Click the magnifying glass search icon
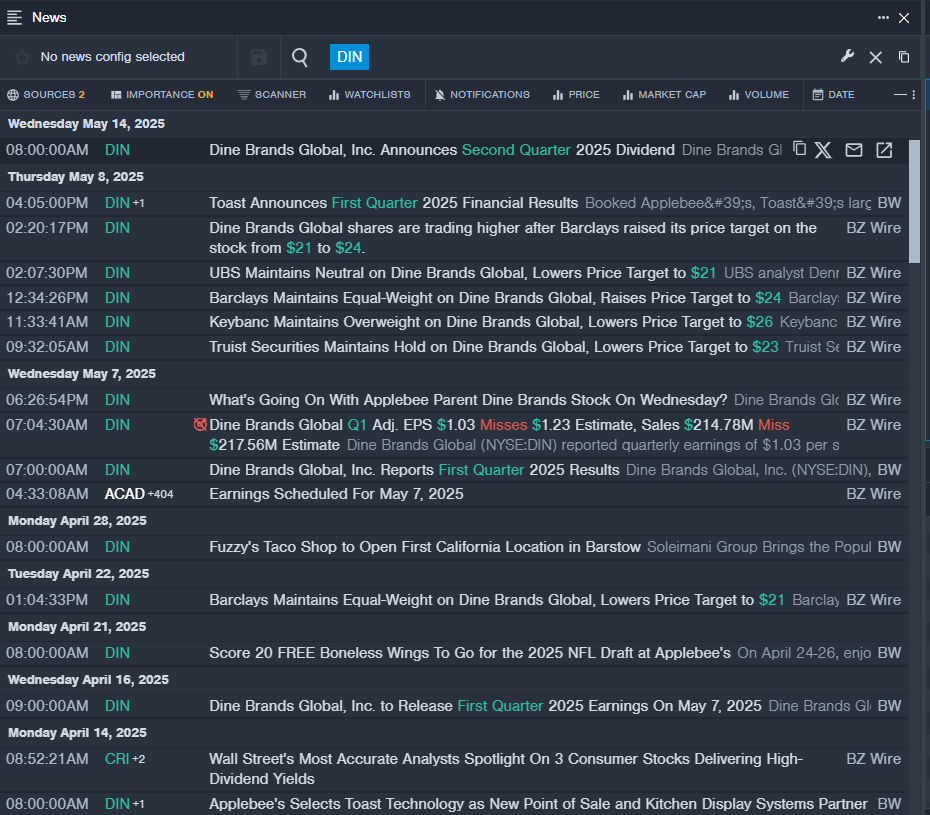This screenshot has width=930, height=815. [300, 57]
